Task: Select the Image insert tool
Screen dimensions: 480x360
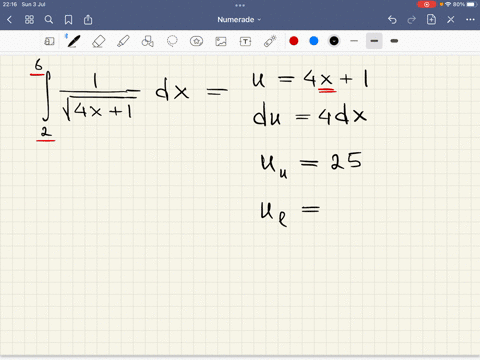Action: click(x=221, y=41)
